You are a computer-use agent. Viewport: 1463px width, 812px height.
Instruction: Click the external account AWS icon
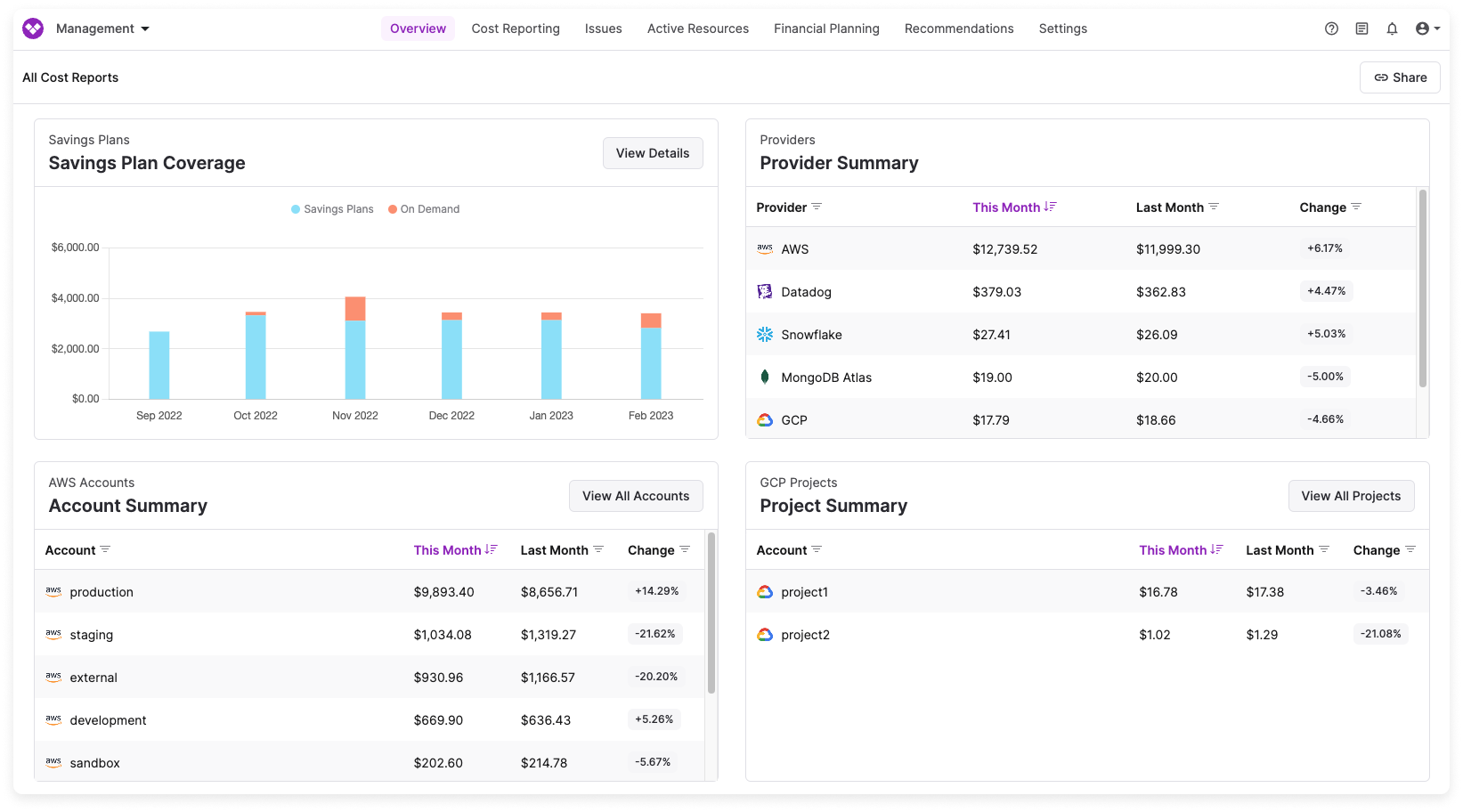[x=53, y=678]
